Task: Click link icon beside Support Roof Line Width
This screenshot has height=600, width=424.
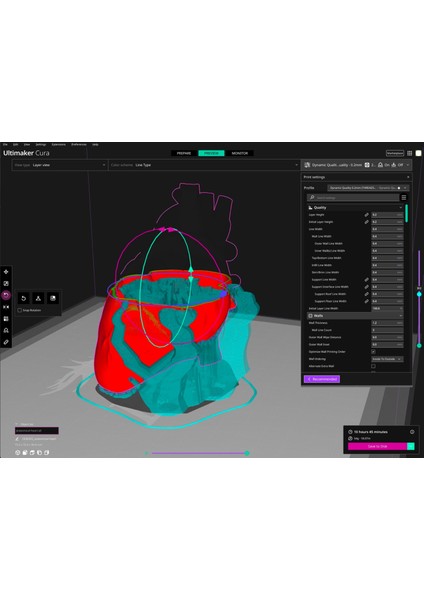Action: pos(366,294)
